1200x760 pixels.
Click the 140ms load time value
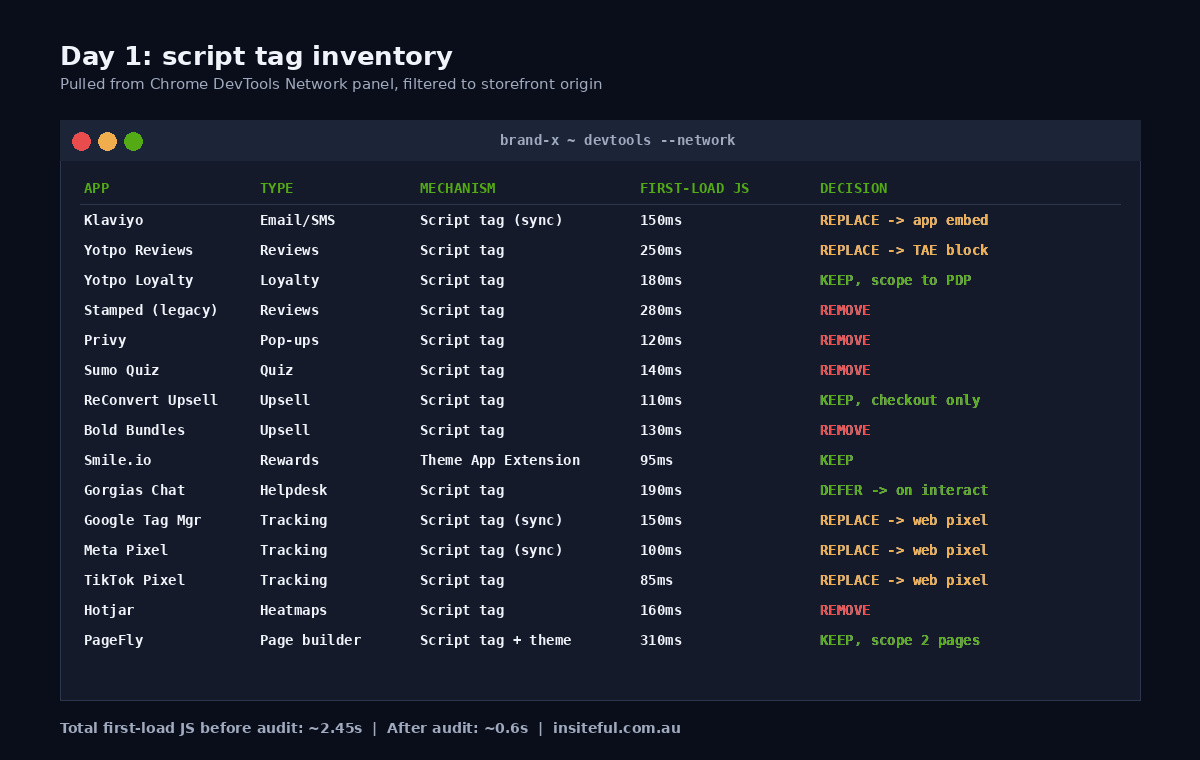(x=661, y=370)
